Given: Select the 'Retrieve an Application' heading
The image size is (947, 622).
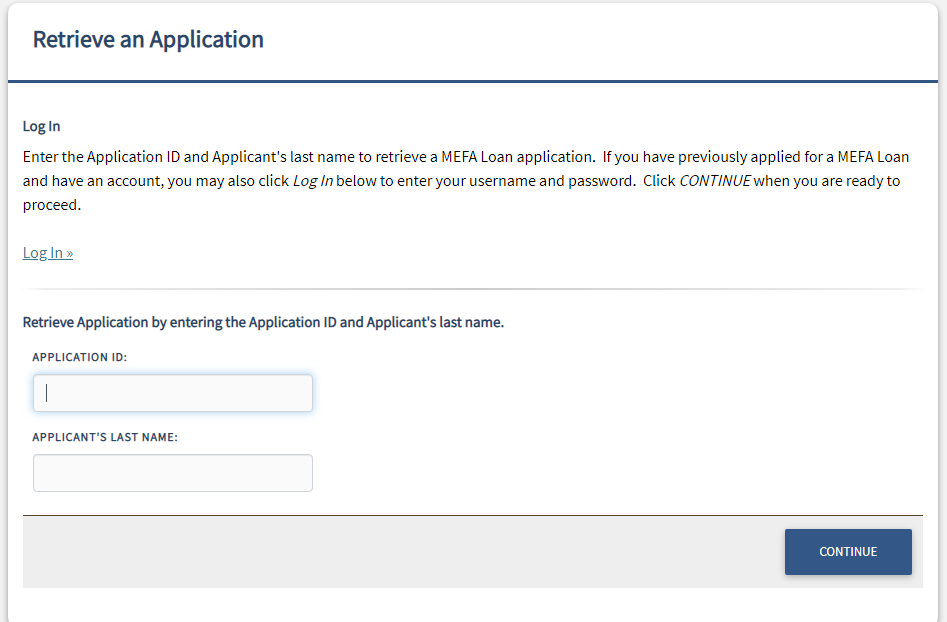Looking at the screenshot, I should [148, 39].
